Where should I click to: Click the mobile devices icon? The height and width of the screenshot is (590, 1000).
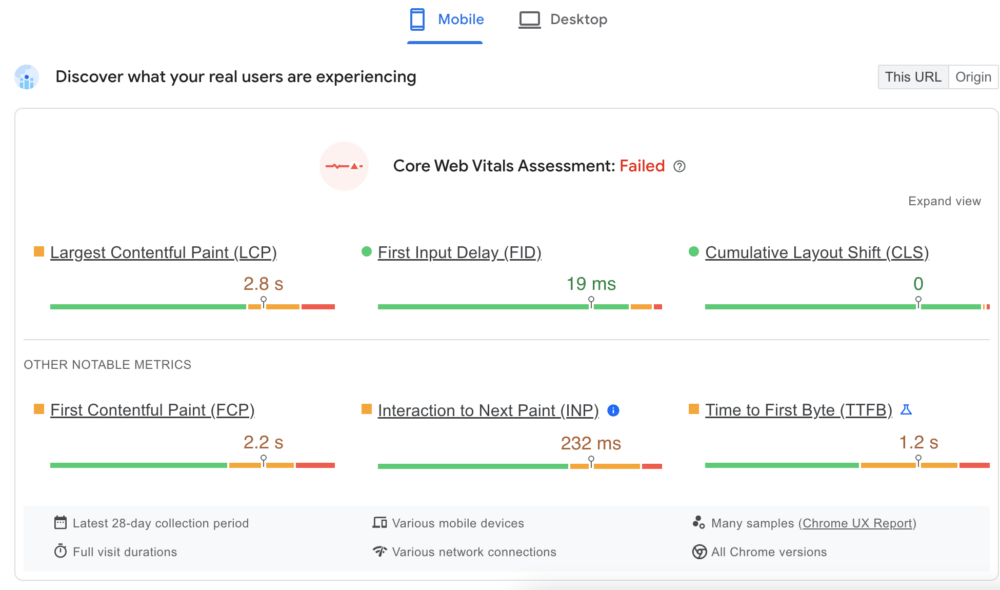(382, 522)
